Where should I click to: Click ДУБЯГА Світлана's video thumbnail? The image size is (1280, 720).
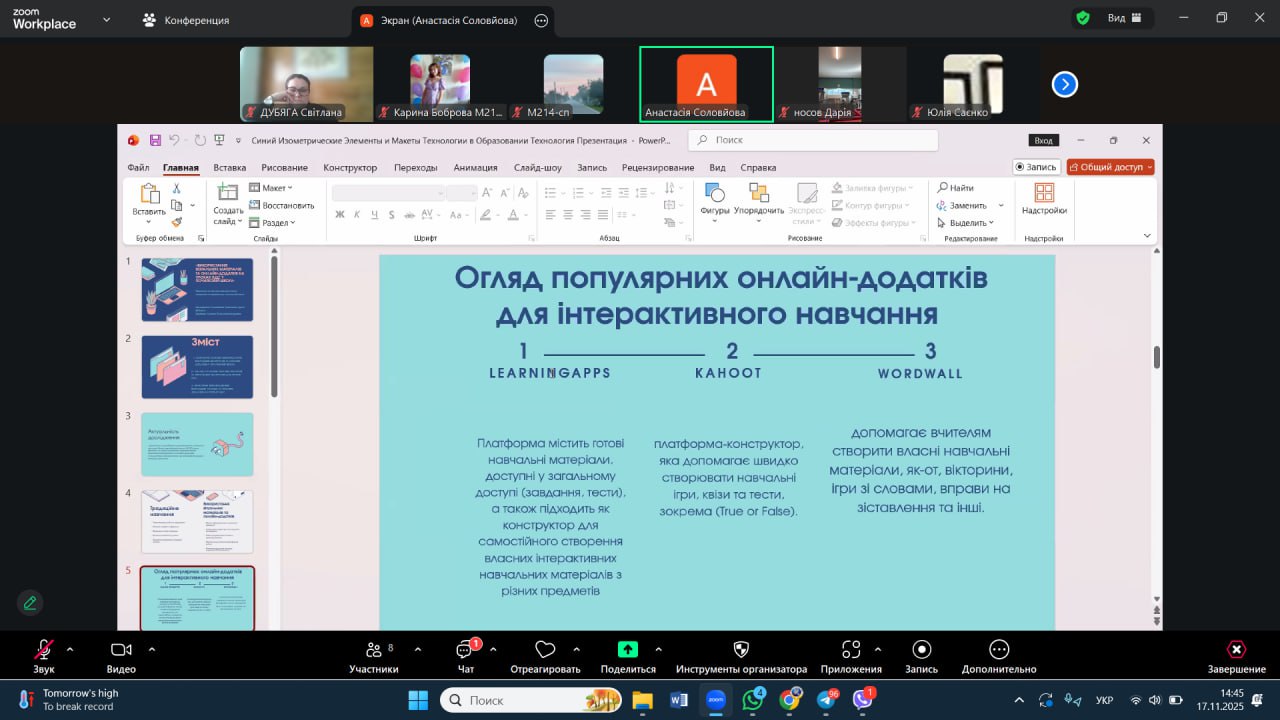(306, 84)
